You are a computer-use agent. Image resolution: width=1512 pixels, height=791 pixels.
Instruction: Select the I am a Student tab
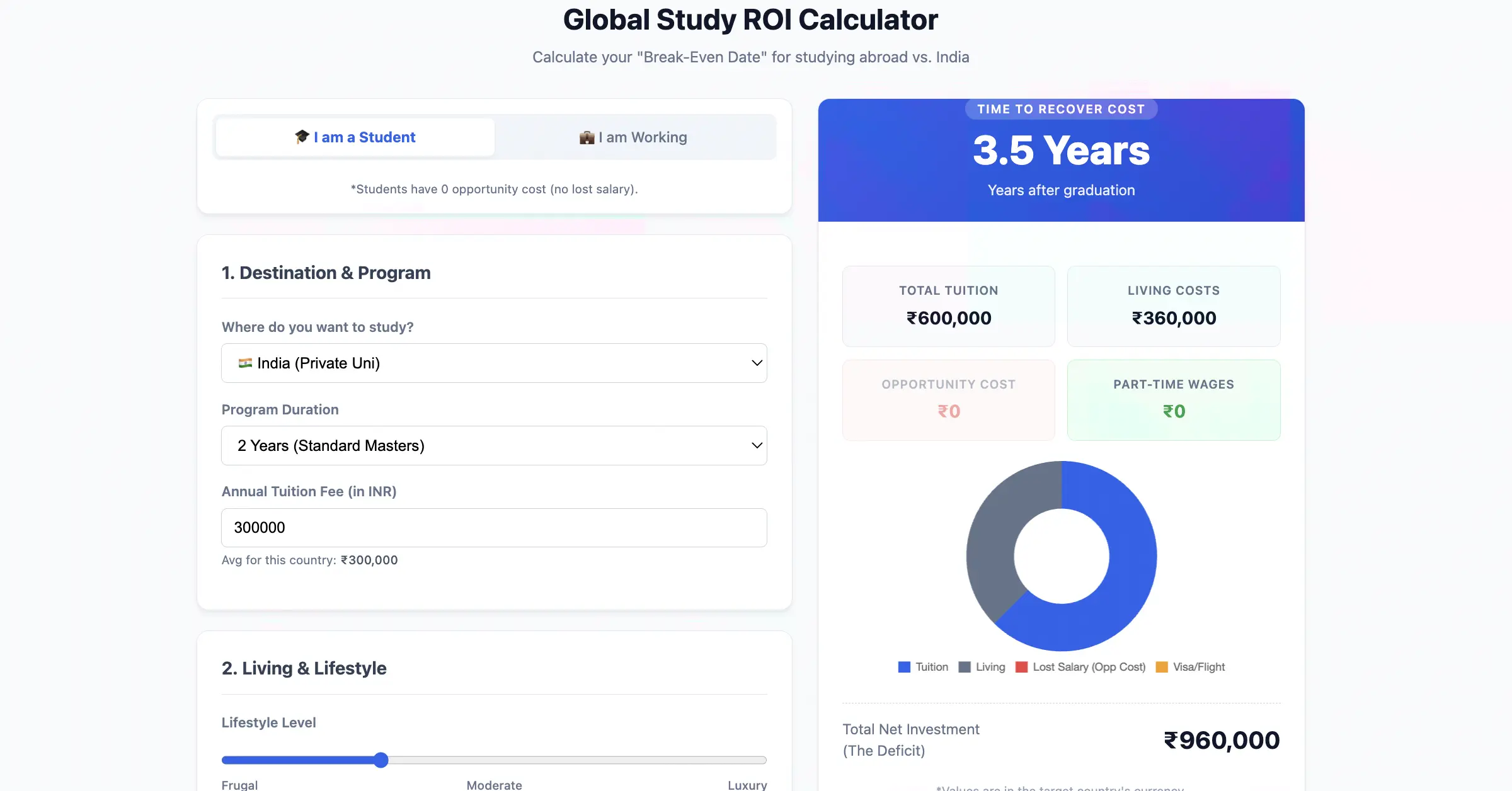(354, 137)
